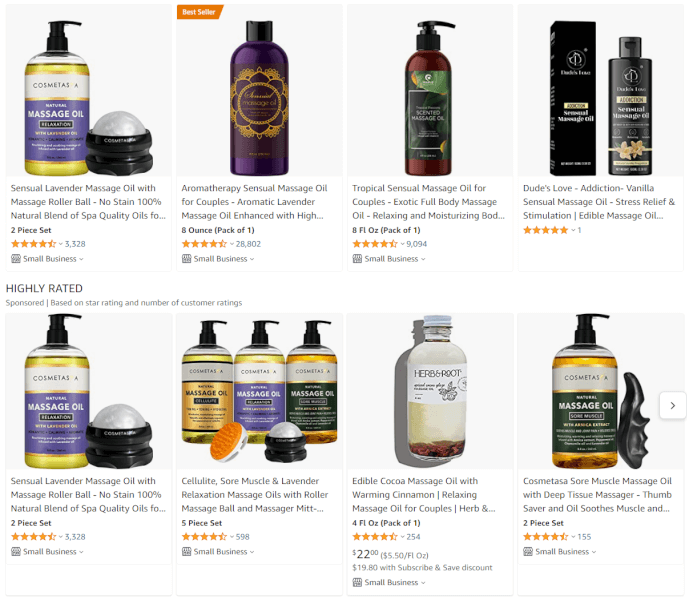Open Tropical Sensual Massage Oil for Couples title
The image size is (689, 600).
point(428,202)
